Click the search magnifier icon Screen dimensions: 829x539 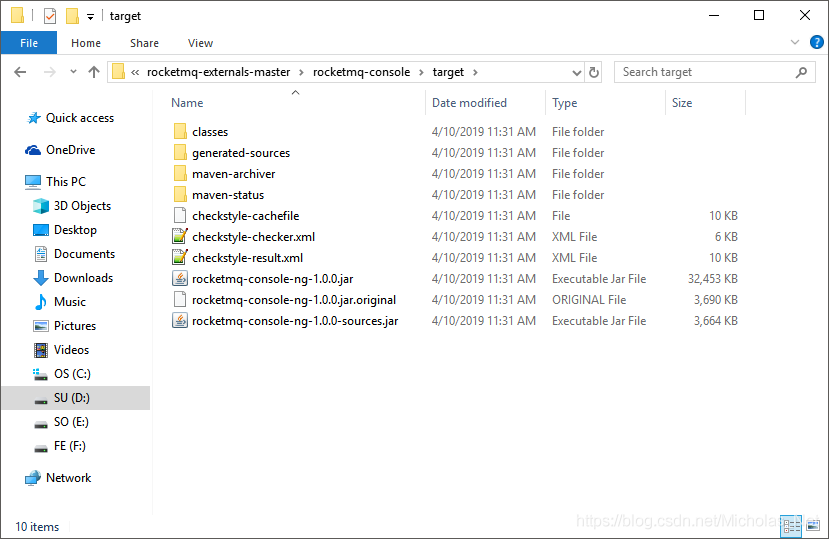pyautogui.click(x=801, y=72)
